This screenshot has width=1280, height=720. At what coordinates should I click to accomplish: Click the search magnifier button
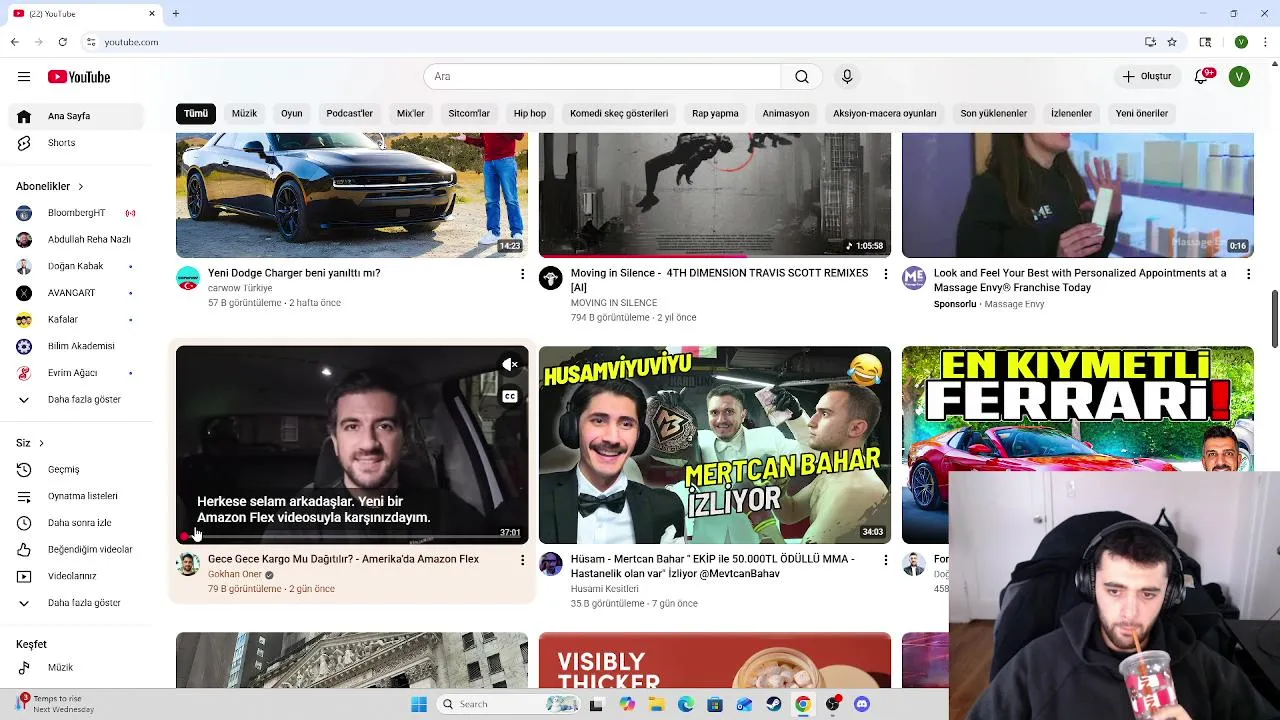(802, 76)
